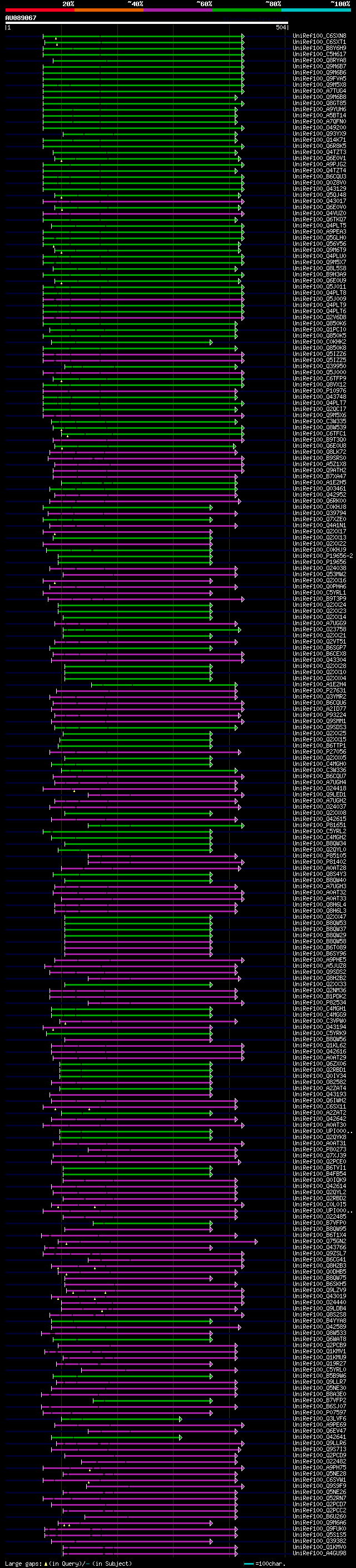Select hit label UniRef100_Q2XX22
The image size is (356, 1568).
tap(319, 543)
